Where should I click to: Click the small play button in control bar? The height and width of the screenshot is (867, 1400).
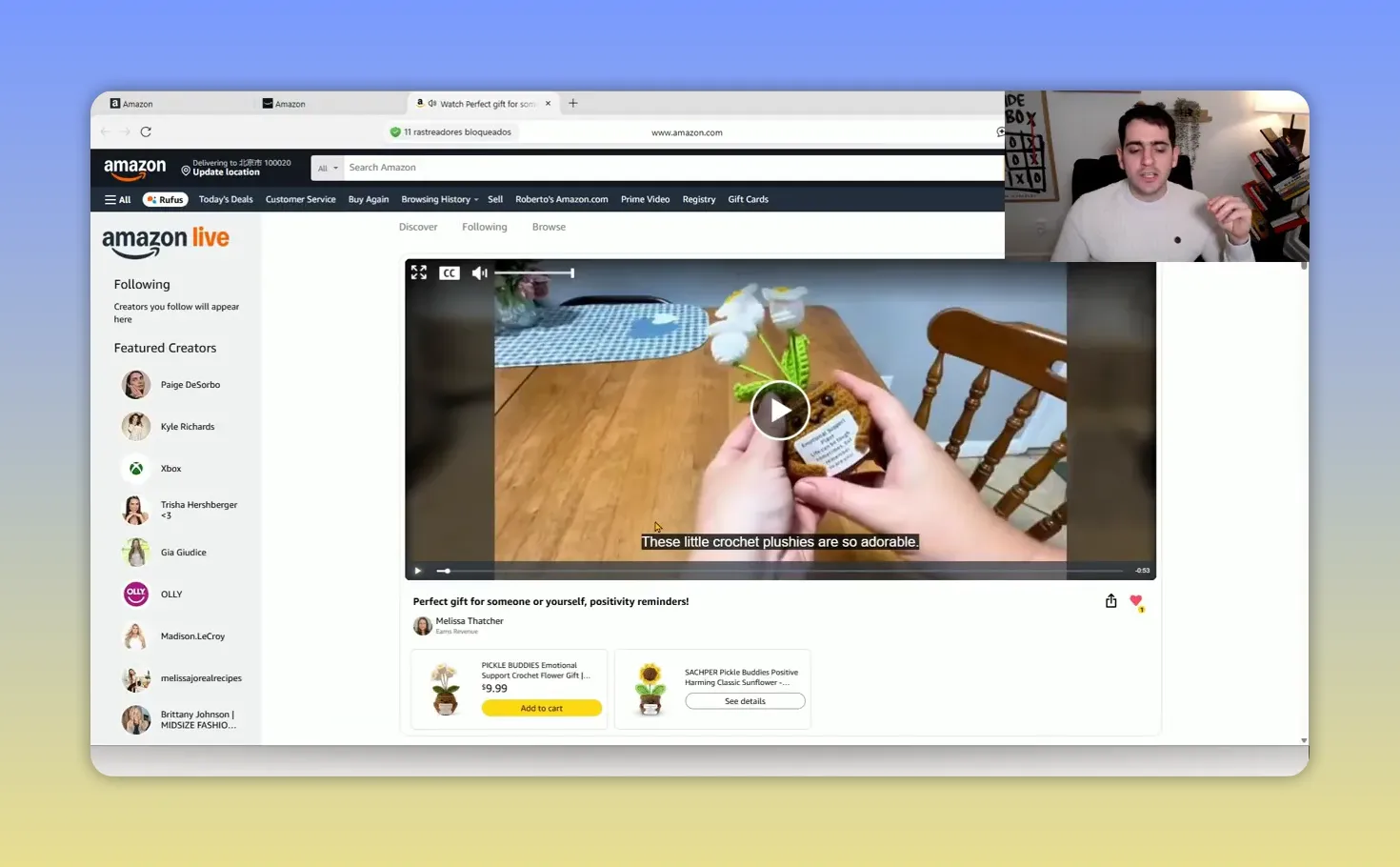418,571
